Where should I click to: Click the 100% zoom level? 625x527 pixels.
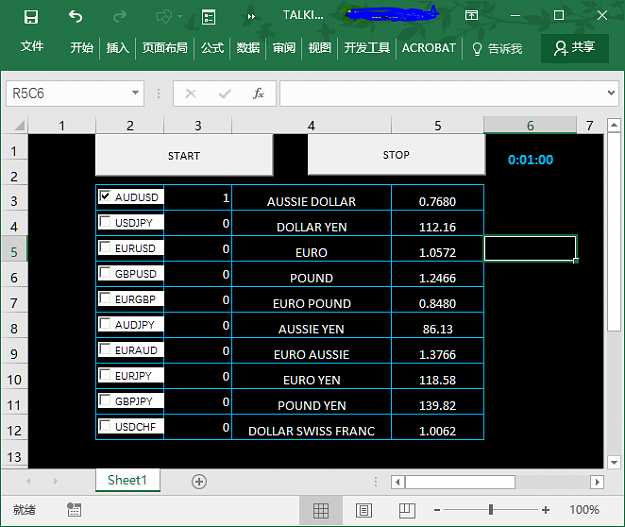tap(584, 510)
